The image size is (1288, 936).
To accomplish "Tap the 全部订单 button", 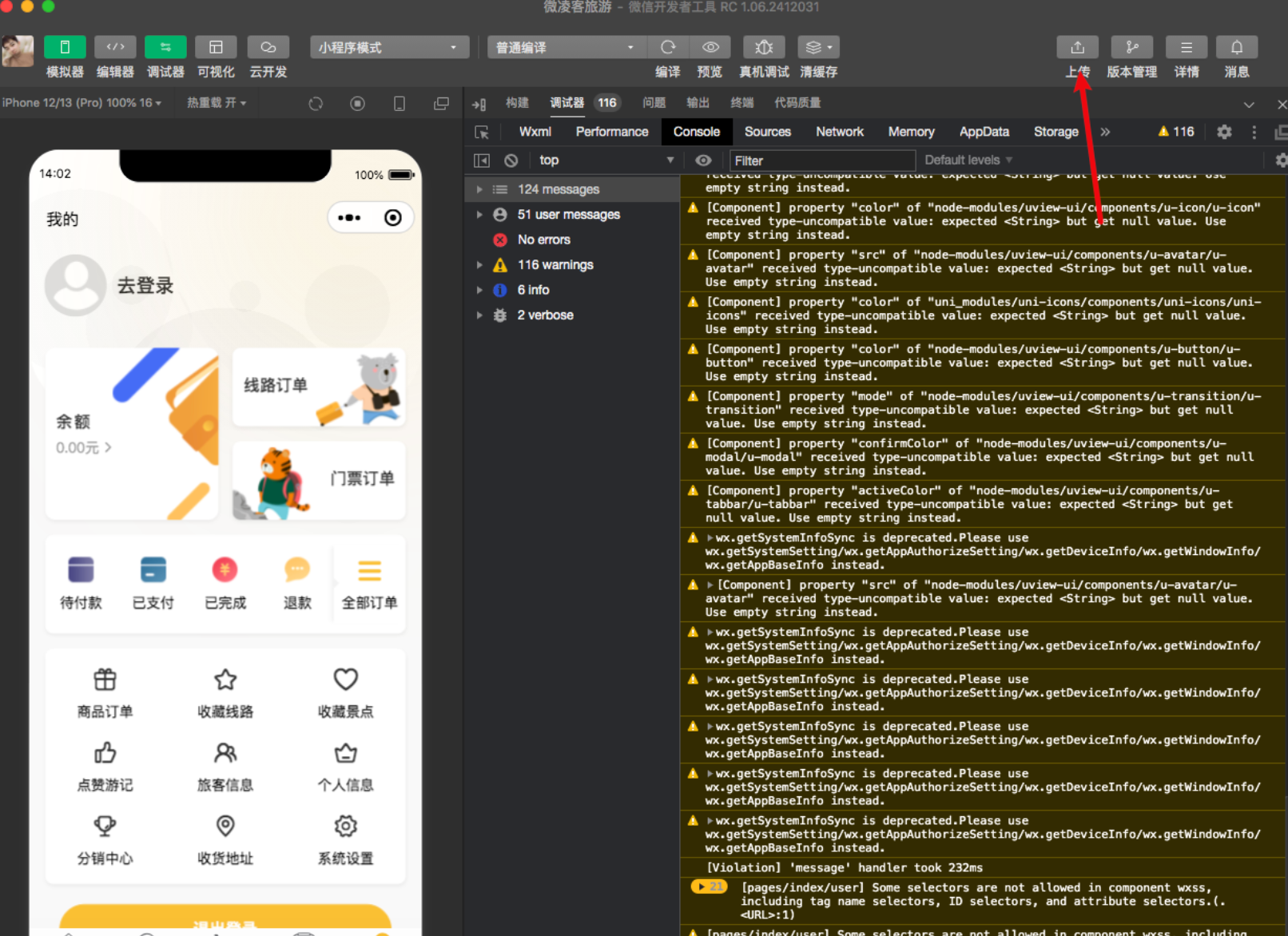I will pyautogui.click(x=369, y=583).
